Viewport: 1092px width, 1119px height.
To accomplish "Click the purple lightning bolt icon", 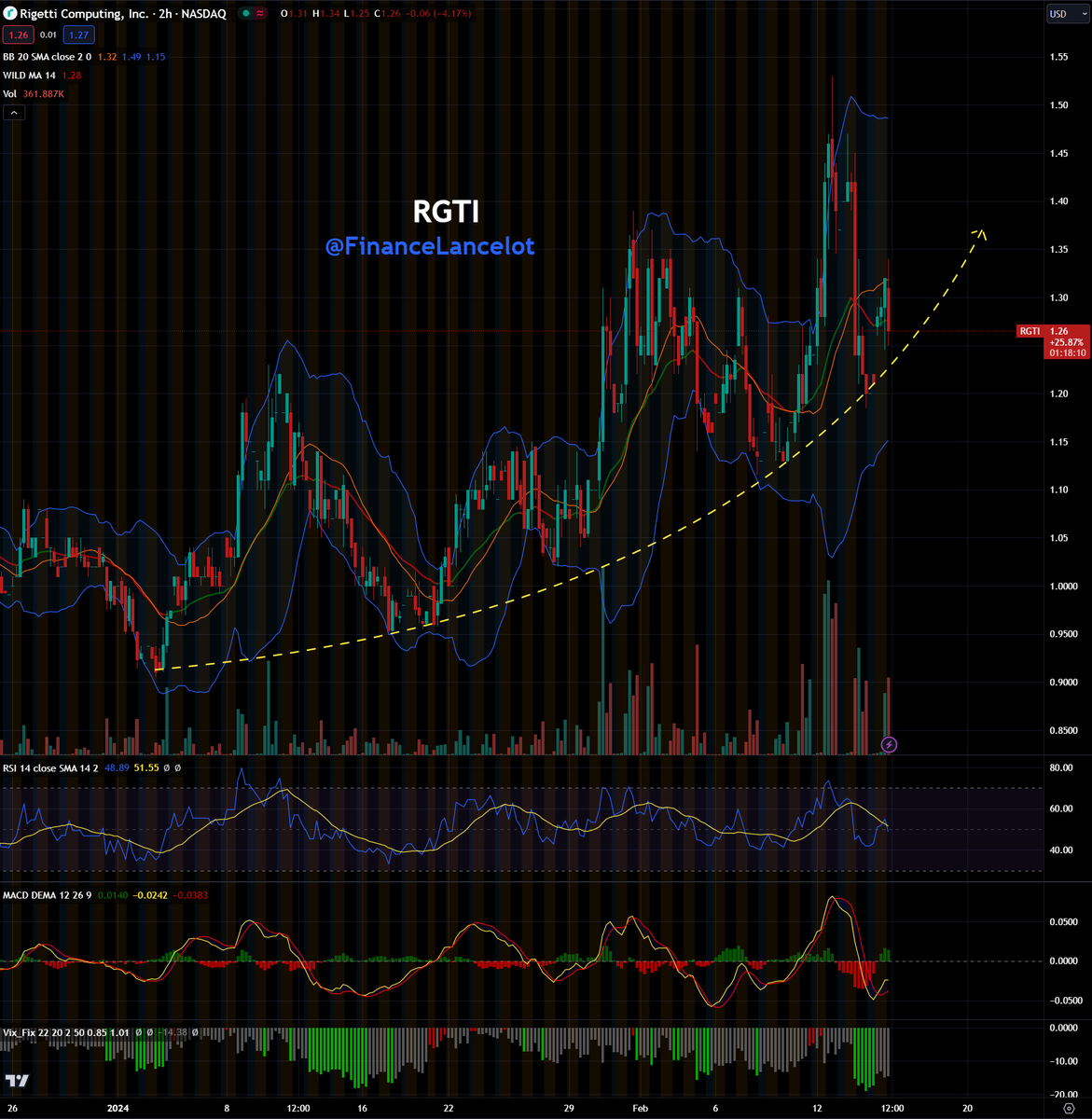I will click(x=890, y=744).
